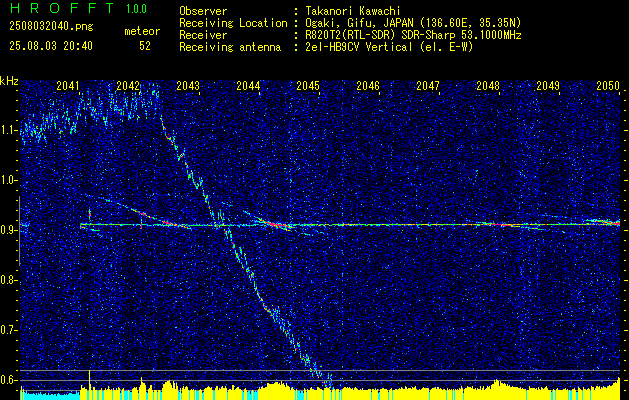Click the Receiving Location label

[233, 23]
